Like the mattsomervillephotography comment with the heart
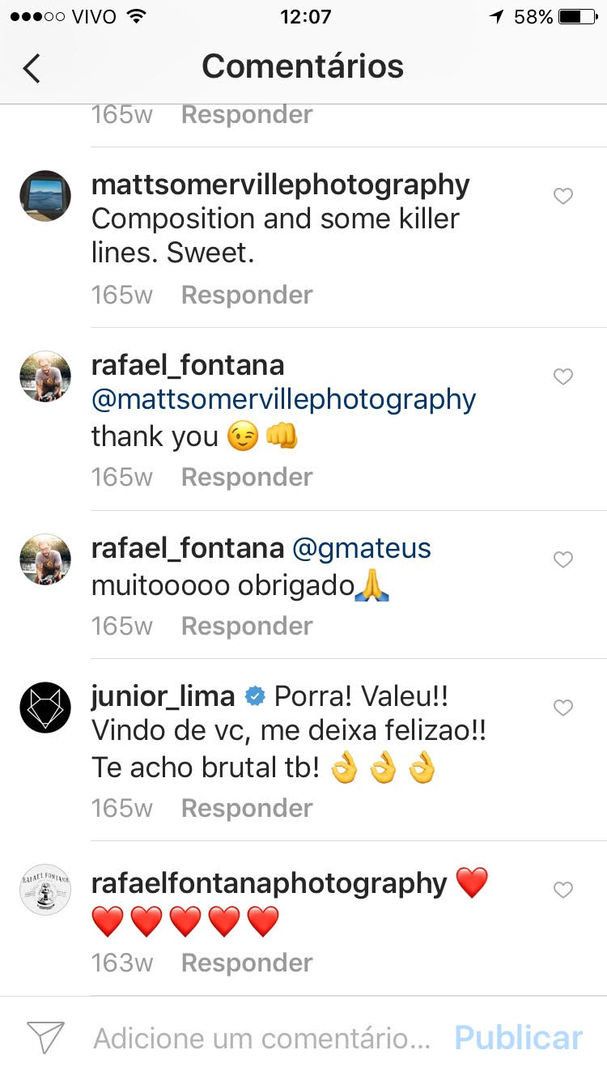607x1080 pixels. coord(563,196)
